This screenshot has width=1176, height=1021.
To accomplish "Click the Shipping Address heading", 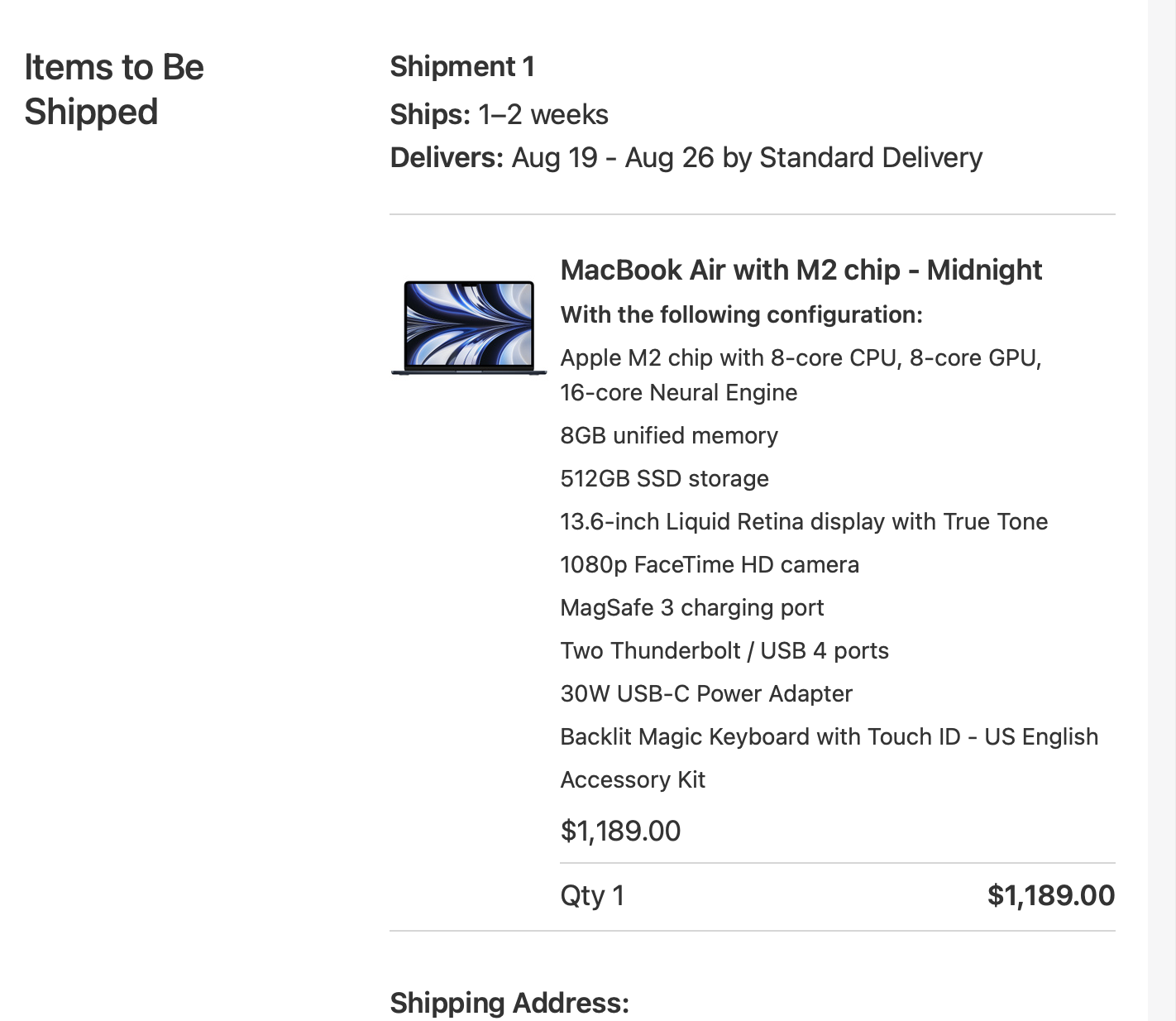I will 509,1003.
